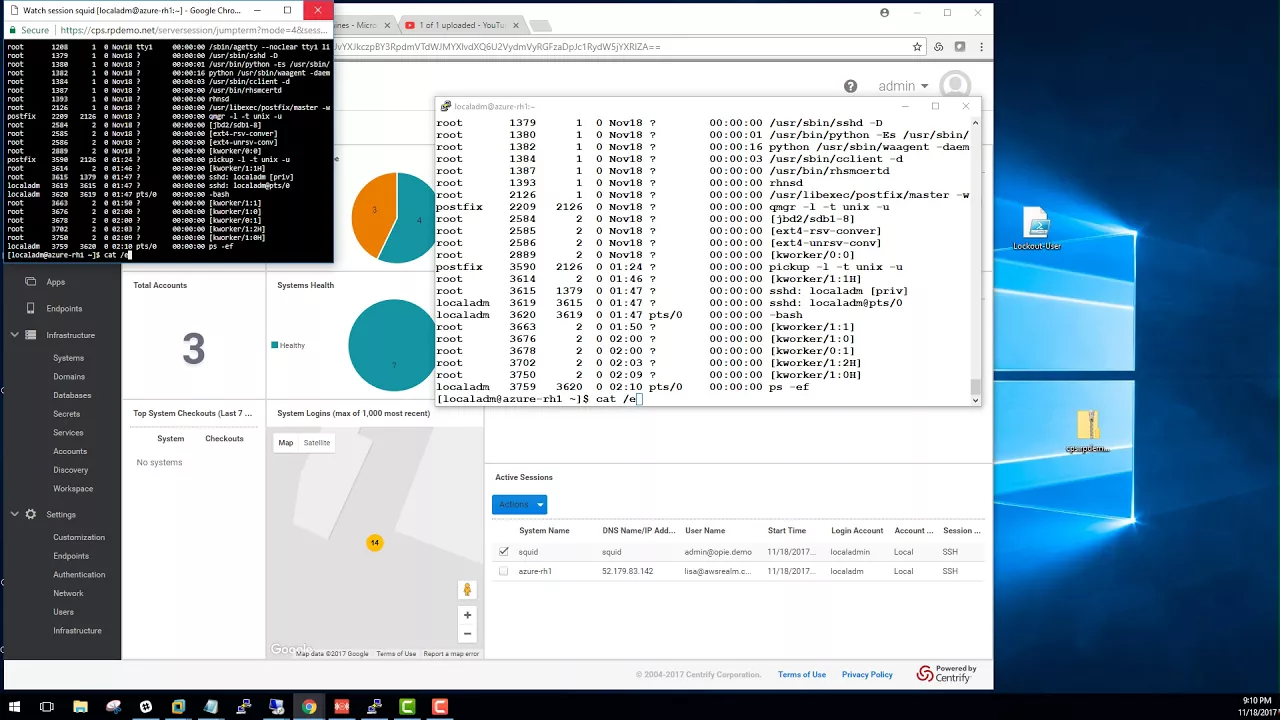Zoom in on the map
The height and width of the screenshot is (720, 1280).
point(467,615)
